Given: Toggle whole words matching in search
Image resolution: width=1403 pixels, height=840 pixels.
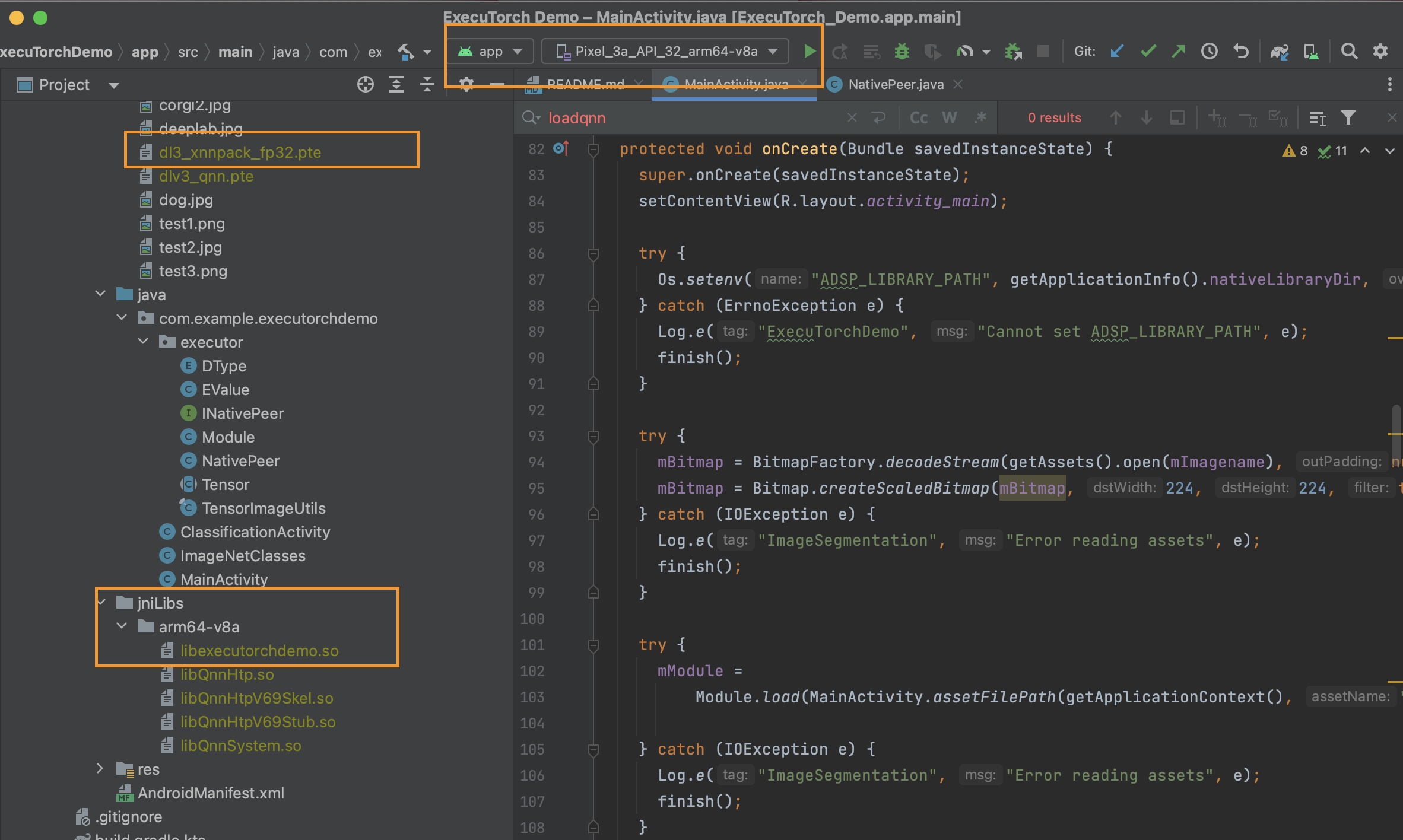Looking at the screenshot, I should tap(948, 117).
